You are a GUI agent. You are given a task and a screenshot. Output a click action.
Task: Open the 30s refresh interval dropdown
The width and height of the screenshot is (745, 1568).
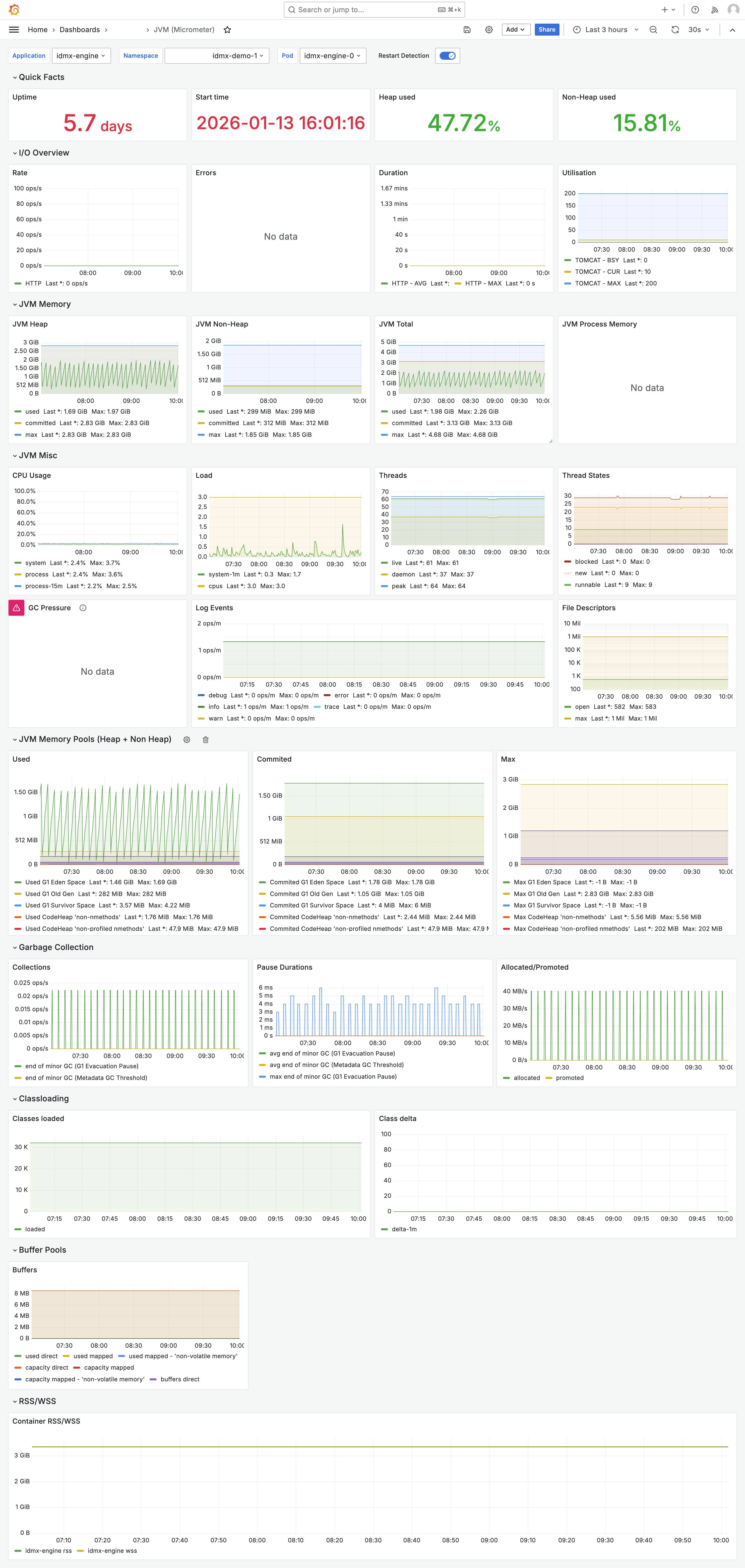(x=698, y=30)
